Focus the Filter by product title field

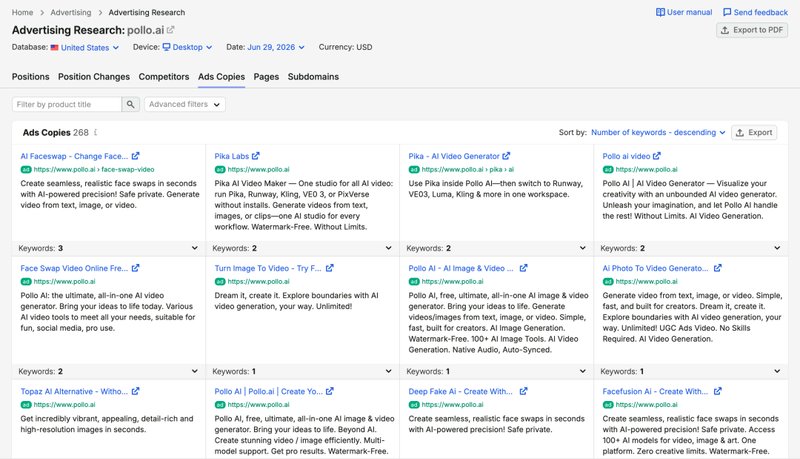pyautogui.click(x=67, y=105)
